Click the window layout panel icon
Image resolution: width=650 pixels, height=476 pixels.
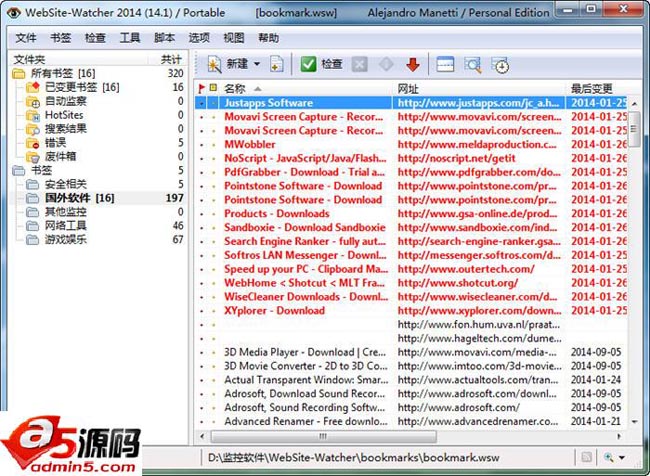click(x=445, y=64)
